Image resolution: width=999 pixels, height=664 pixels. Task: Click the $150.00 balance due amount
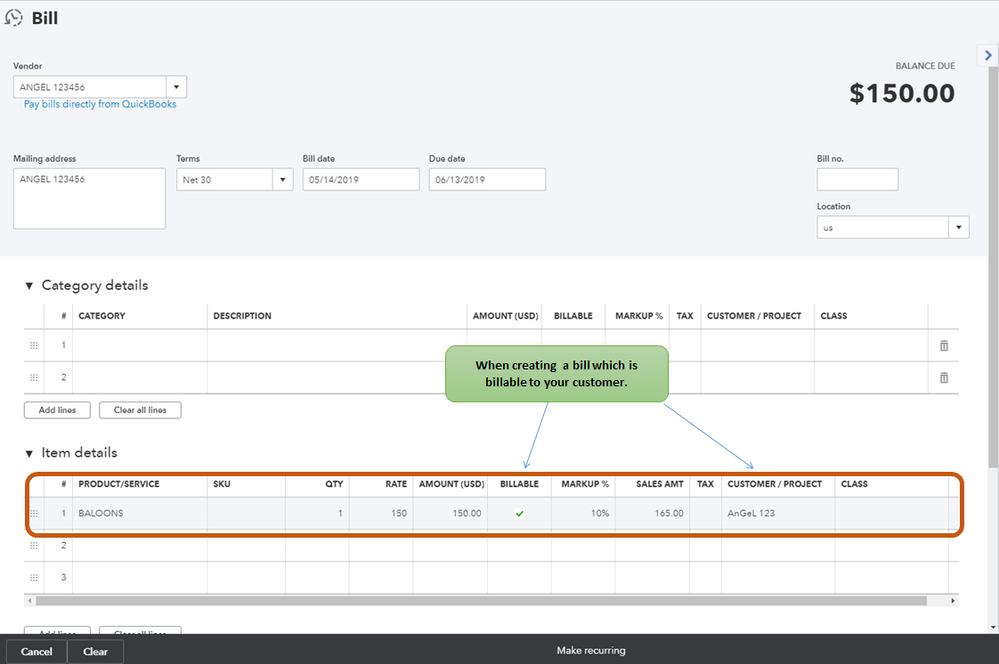pyautogui.click(x=902, y=94)
